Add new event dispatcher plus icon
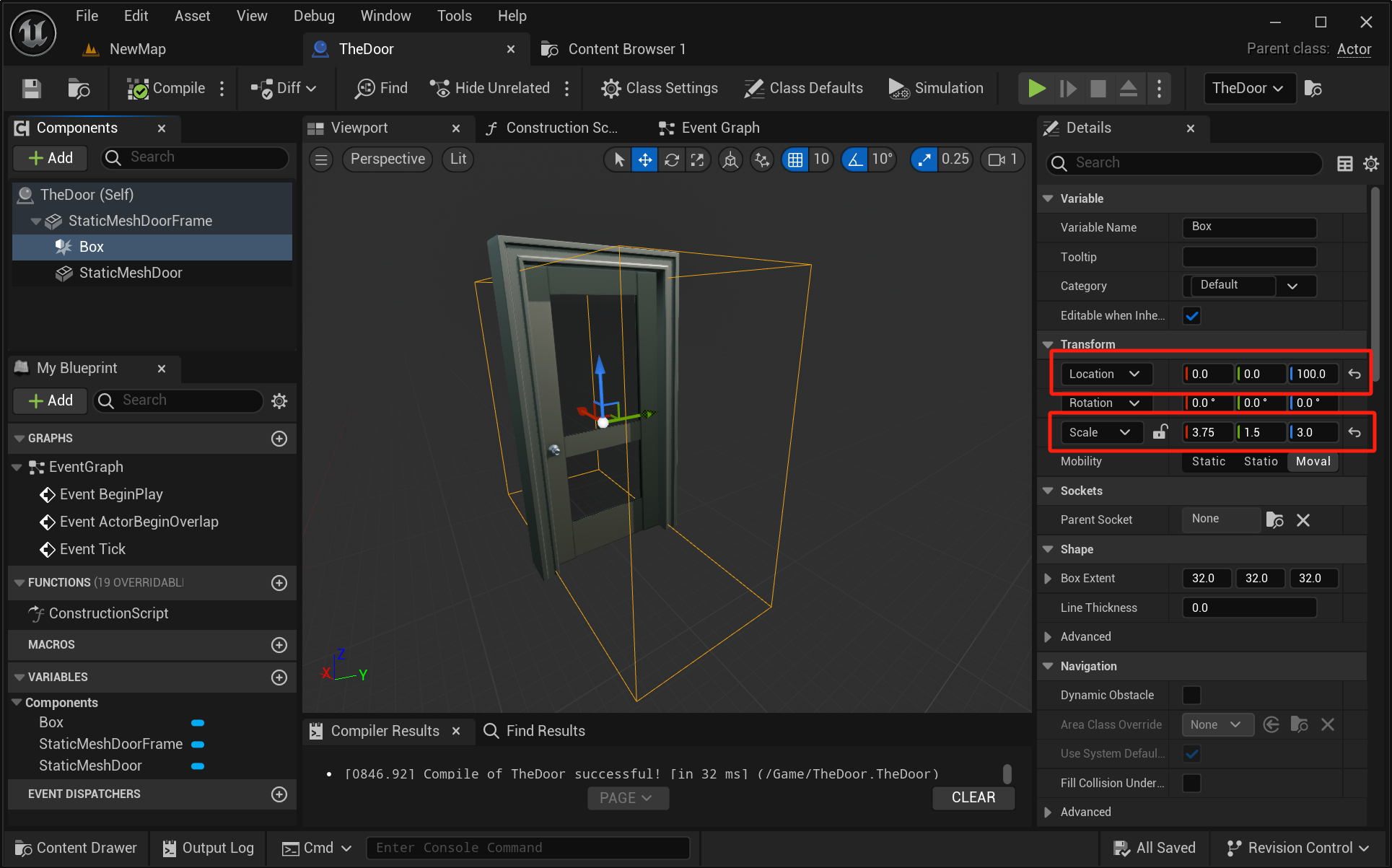Screen dimensions: 1392x868 [279, 794]
